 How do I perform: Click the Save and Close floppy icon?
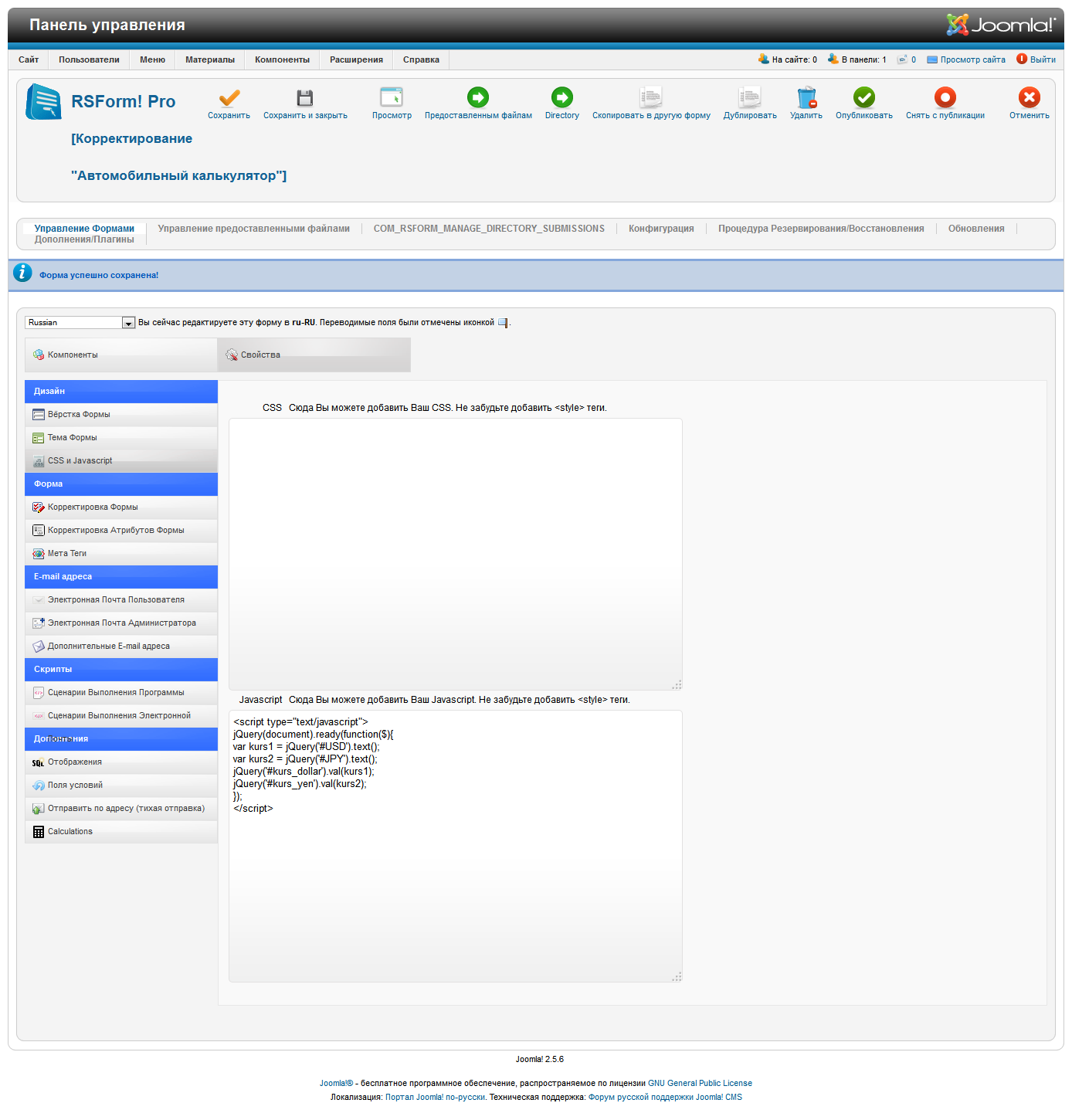305,97
